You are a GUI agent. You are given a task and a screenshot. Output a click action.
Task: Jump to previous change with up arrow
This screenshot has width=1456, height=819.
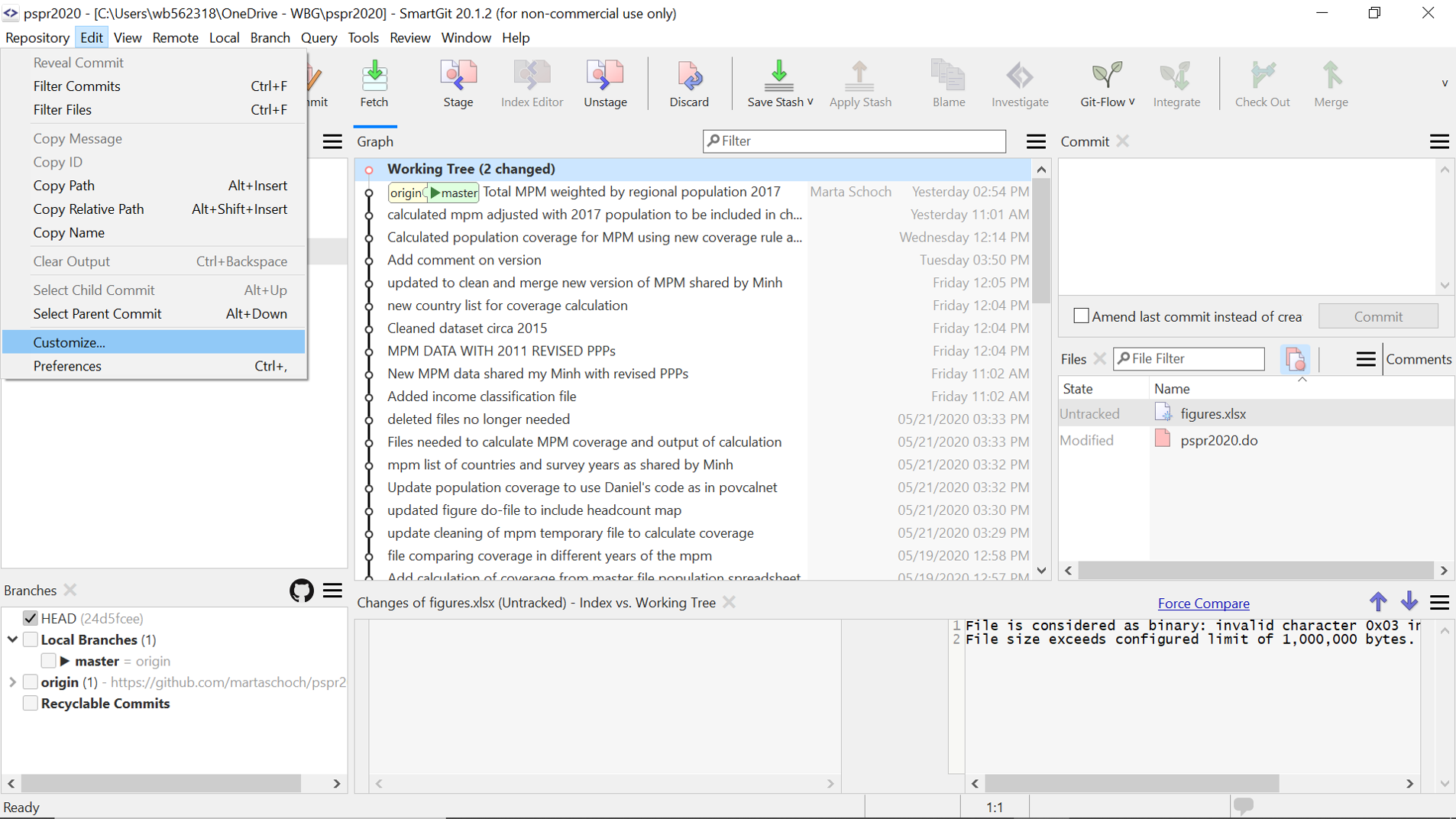click(x=1378, y=602)
